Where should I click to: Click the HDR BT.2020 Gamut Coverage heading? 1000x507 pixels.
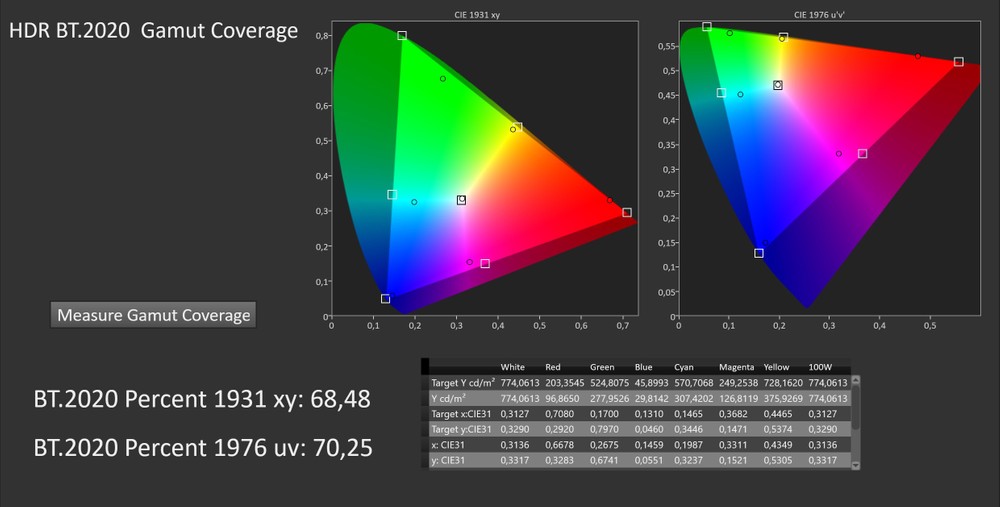tap(153, 31)
